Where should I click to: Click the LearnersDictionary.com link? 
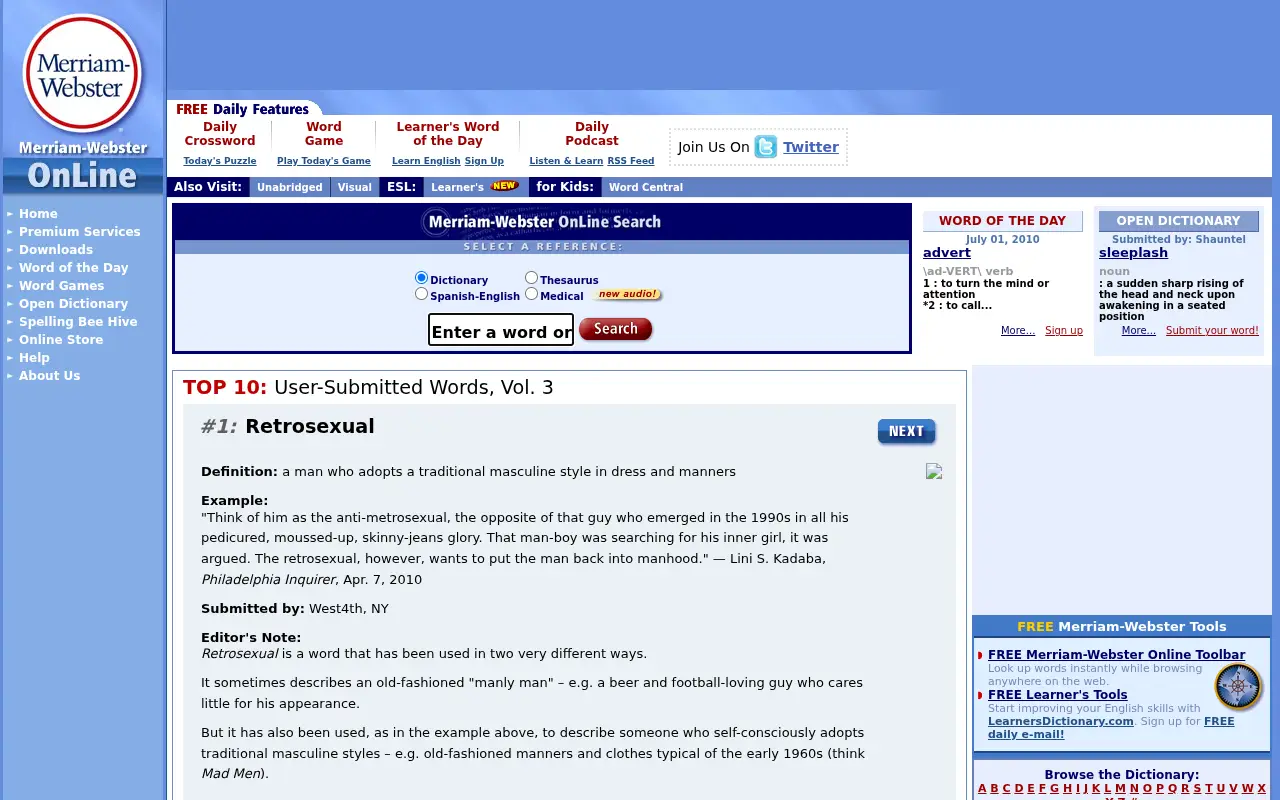1061,721
